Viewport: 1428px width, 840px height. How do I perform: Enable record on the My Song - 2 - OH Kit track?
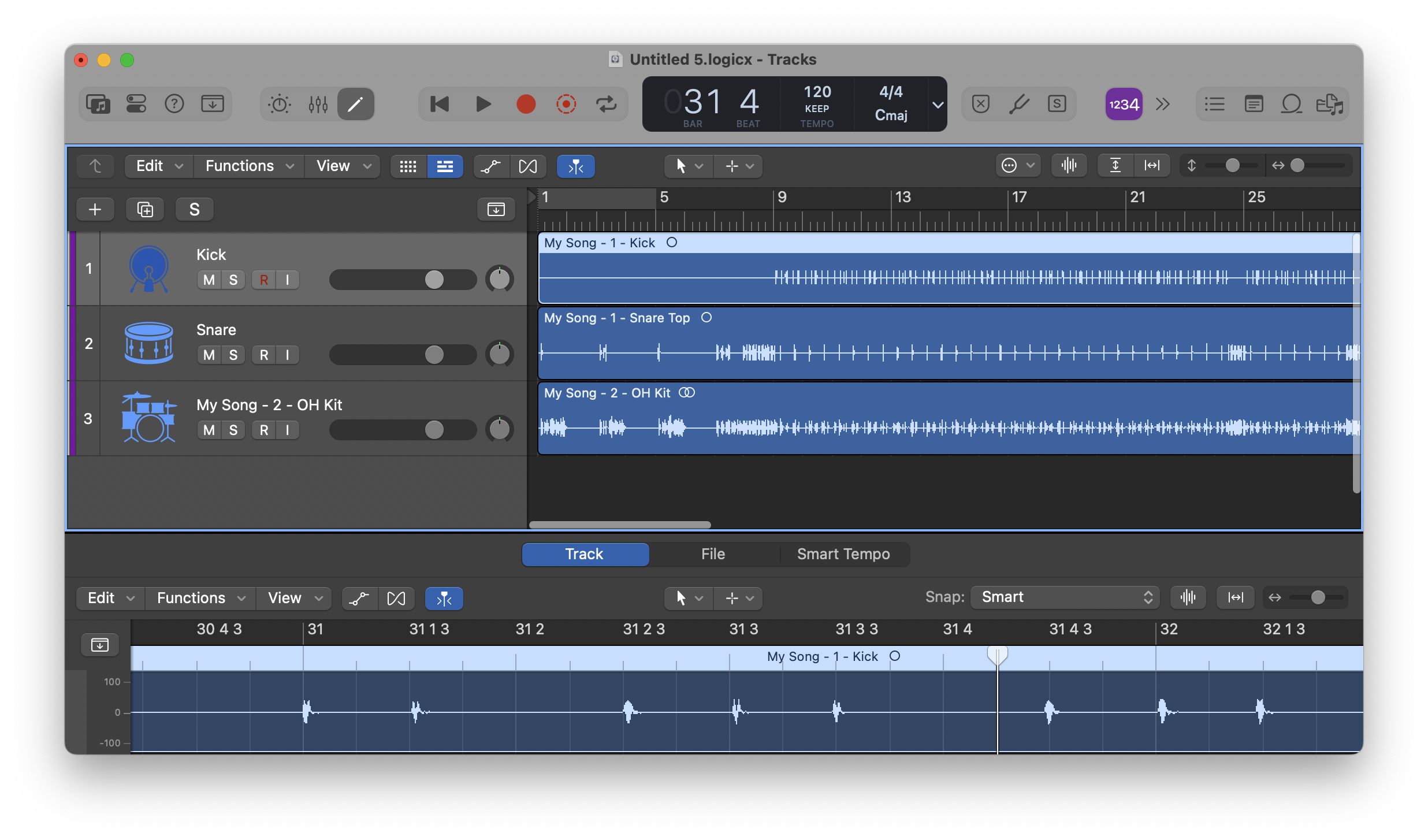264,430
